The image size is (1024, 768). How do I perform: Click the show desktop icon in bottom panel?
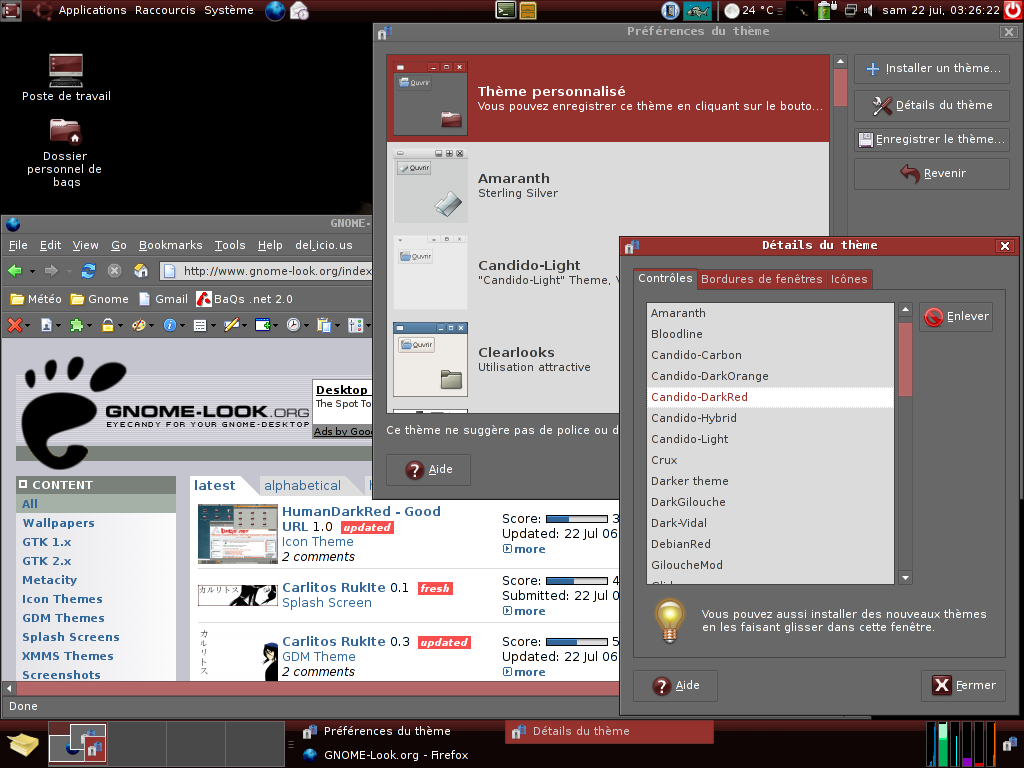pyautogui.click(x=23, y=744)
